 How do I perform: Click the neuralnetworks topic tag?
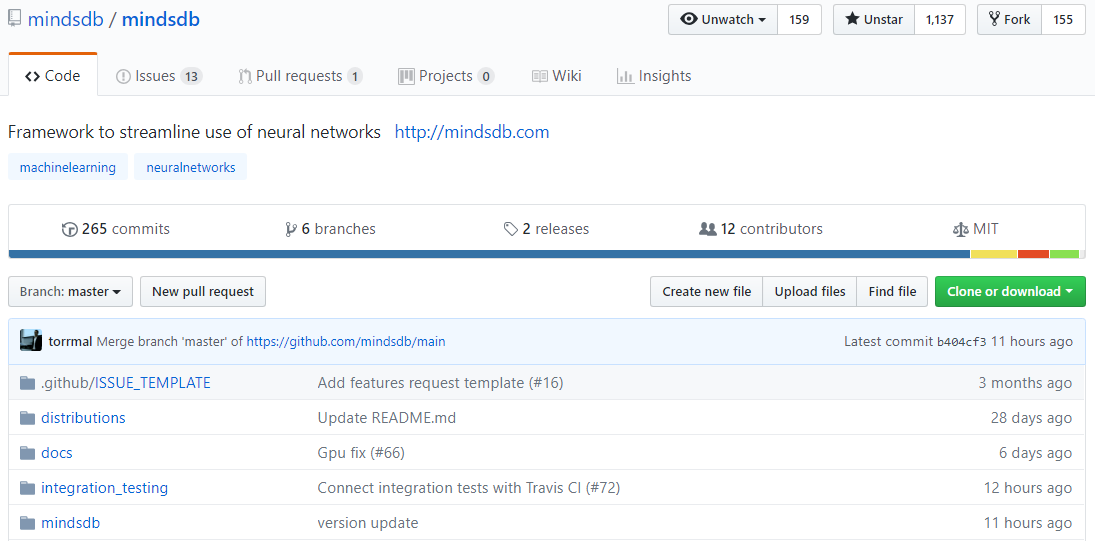point(191,167)
